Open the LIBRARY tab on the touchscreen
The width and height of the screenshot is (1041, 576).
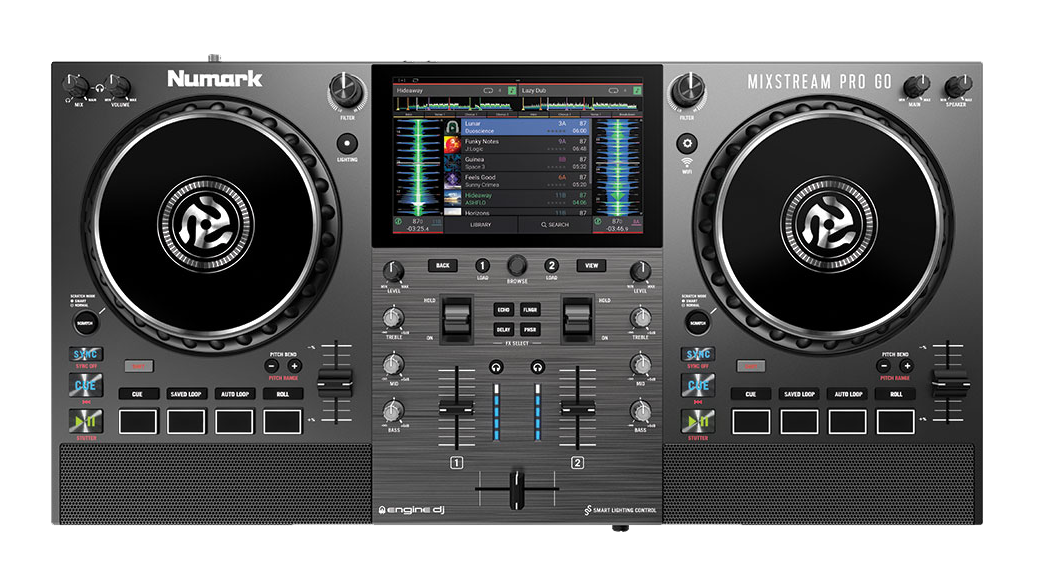[x=480, y=225]
